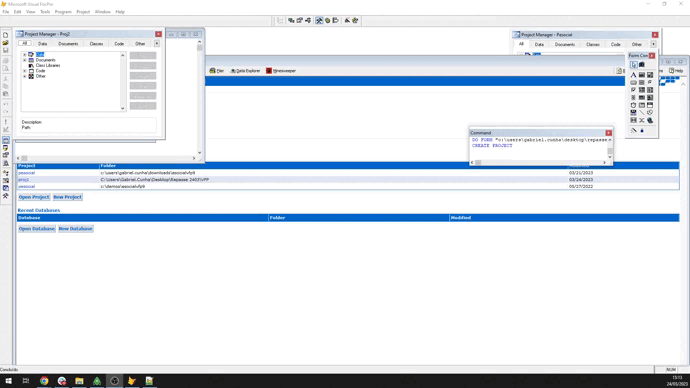The height and width of the screenshot is (388, 690).
Task: Open the Tools menu
Action: coord(45,12)
